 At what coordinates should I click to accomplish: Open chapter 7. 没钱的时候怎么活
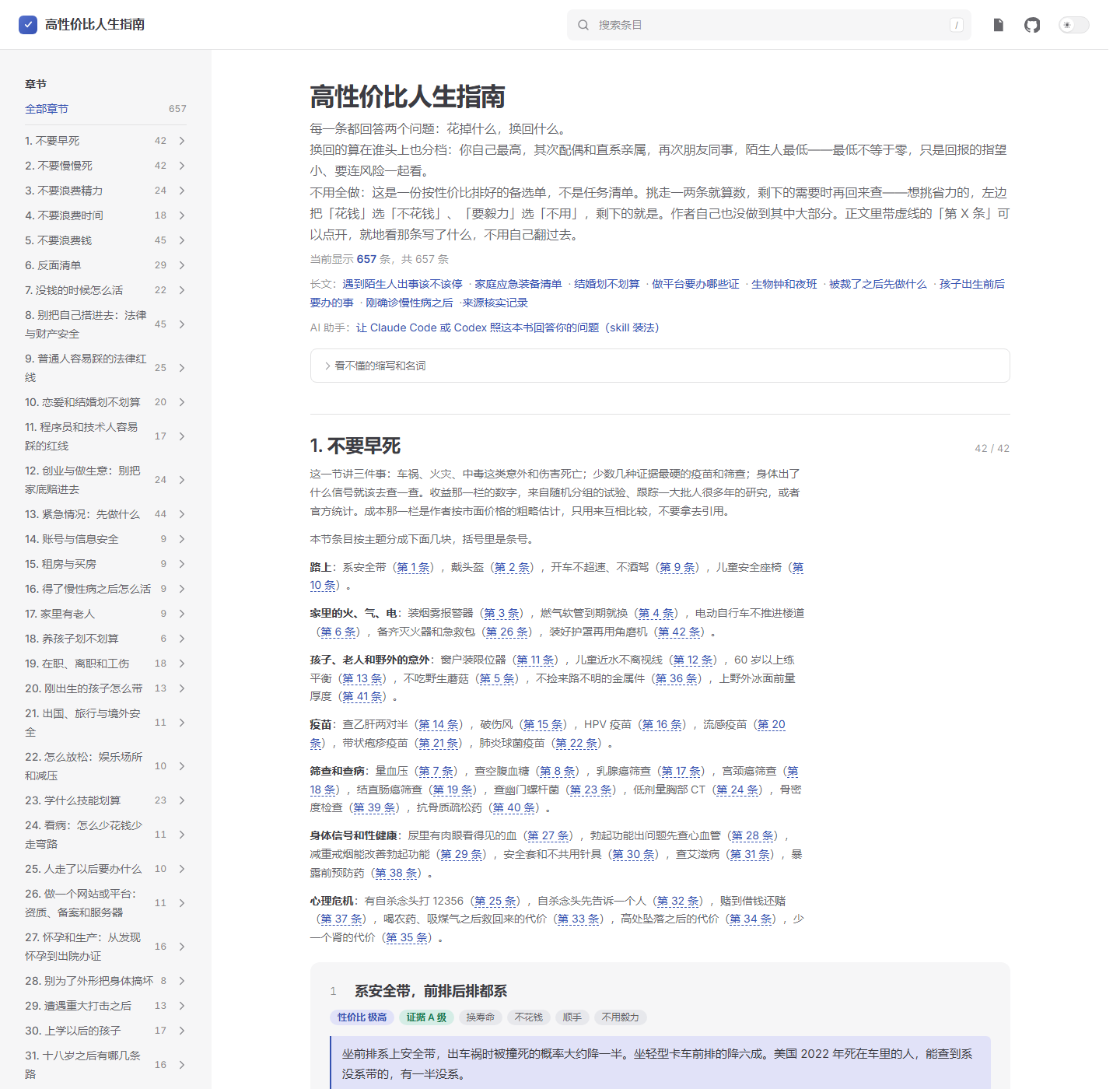[x=74, y=290]
